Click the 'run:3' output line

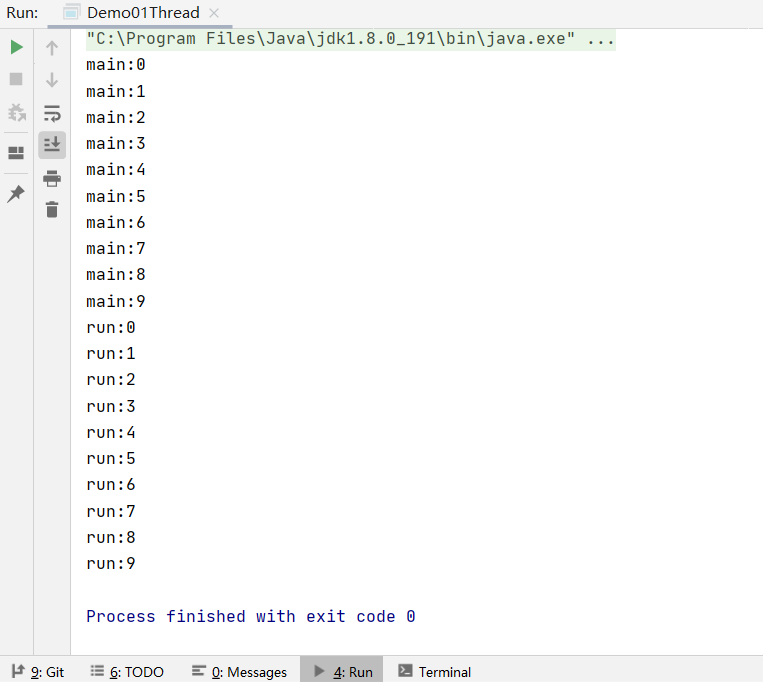pyautogui.click(x=111, y=407)
